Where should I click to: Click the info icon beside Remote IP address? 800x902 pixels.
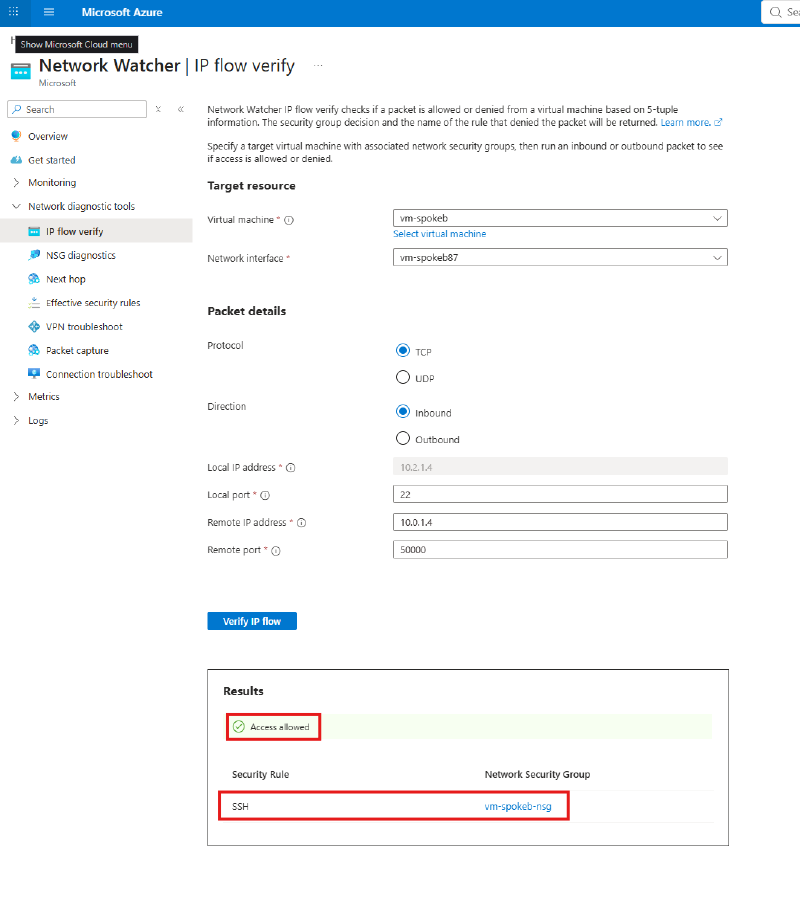tap(301, 523)
